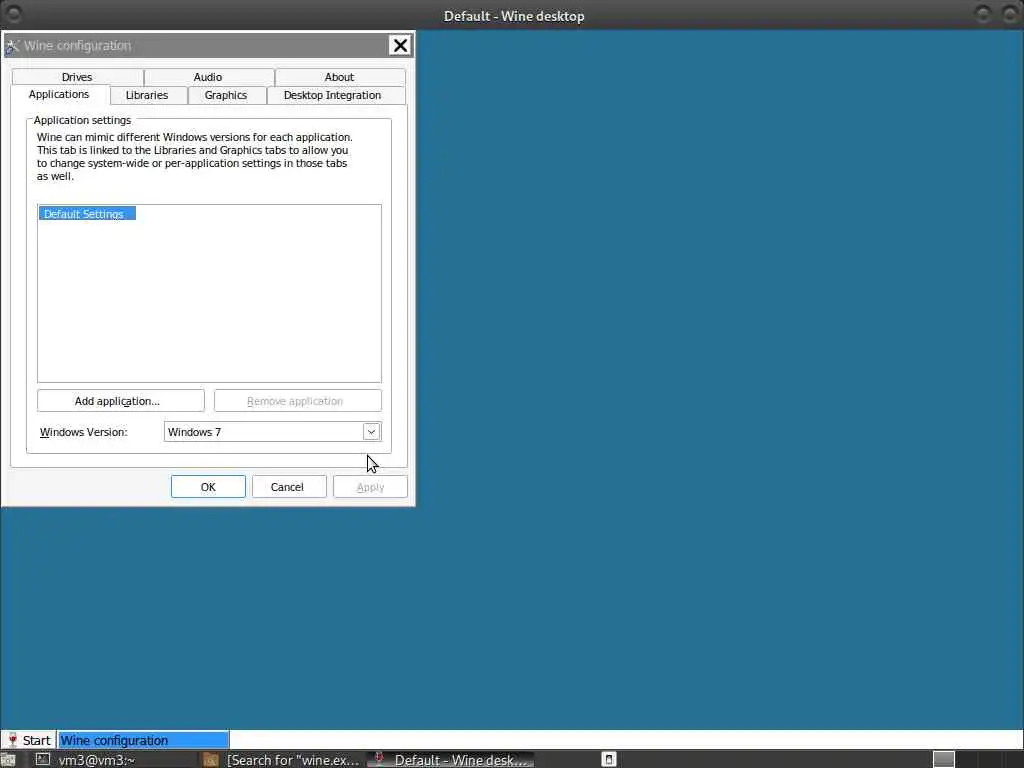Click the terminal icon in the panel
This screenshot has width=1024, height=768.
(42, 759)
